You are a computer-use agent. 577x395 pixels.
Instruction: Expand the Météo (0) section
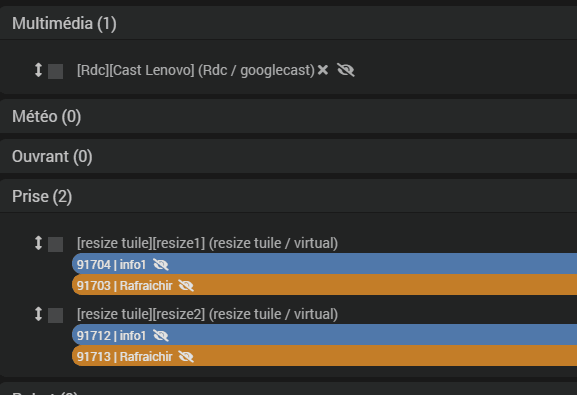click(x=47, y=117)
